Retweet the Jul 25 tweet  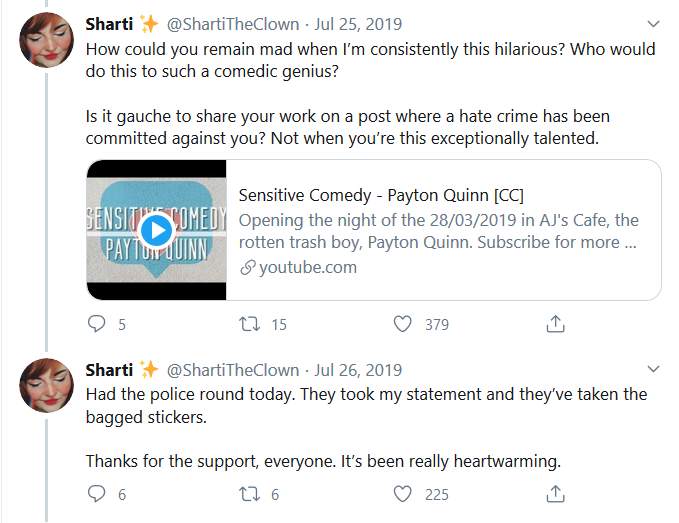click(250, 324)
